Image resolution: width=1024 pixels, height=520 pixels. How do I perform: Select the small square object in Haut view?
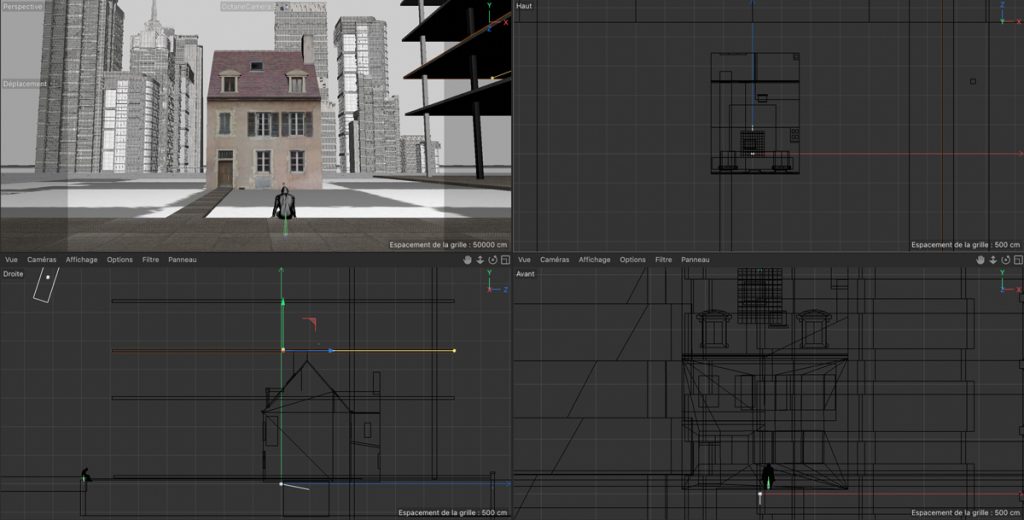coord(972,82)
